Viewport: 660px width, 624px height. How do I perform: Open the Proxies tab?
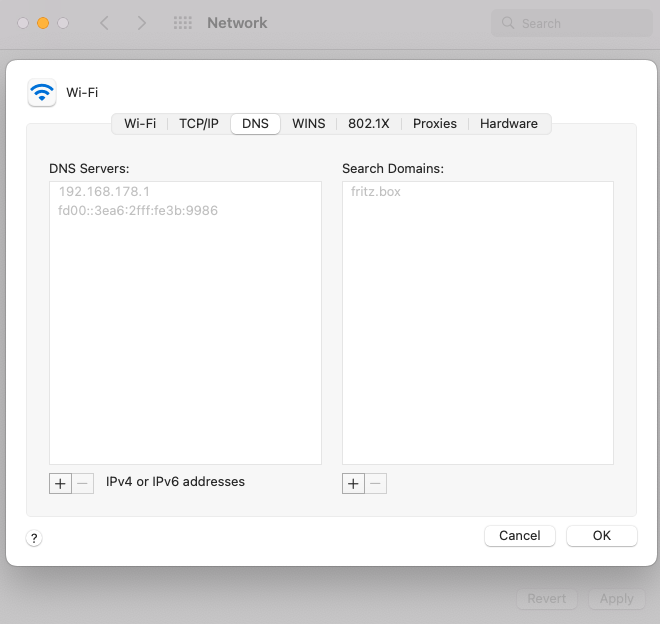tap(434, 124)
